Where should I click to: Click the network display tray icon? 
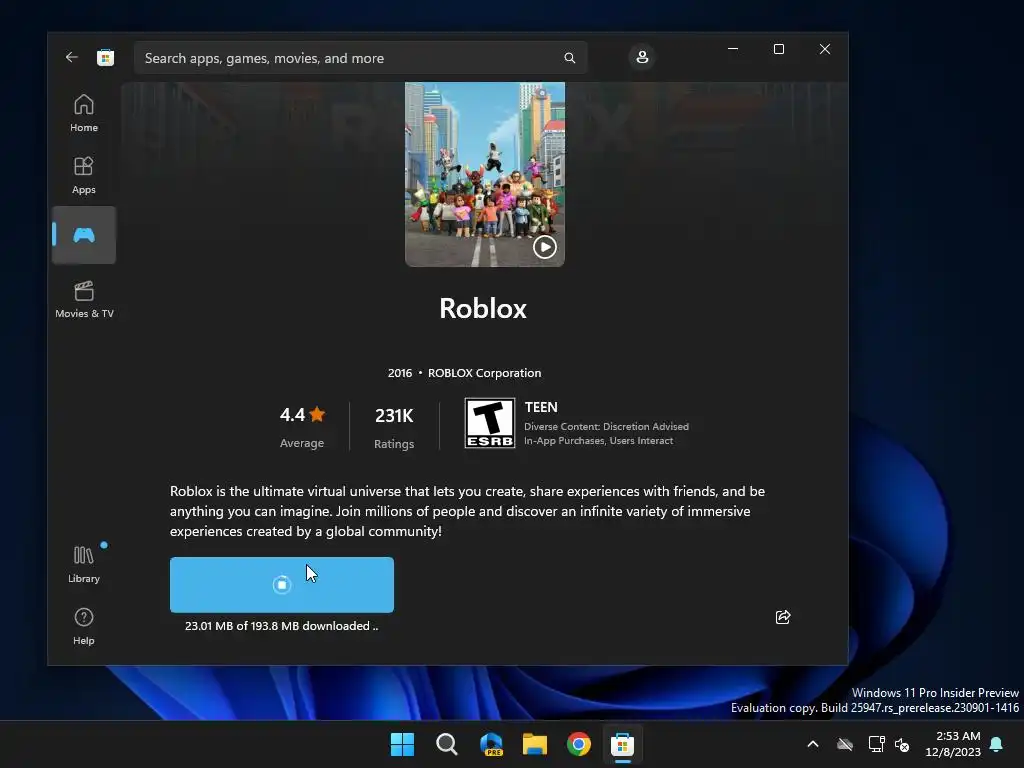pyautogui.click(x=876, y=744)
